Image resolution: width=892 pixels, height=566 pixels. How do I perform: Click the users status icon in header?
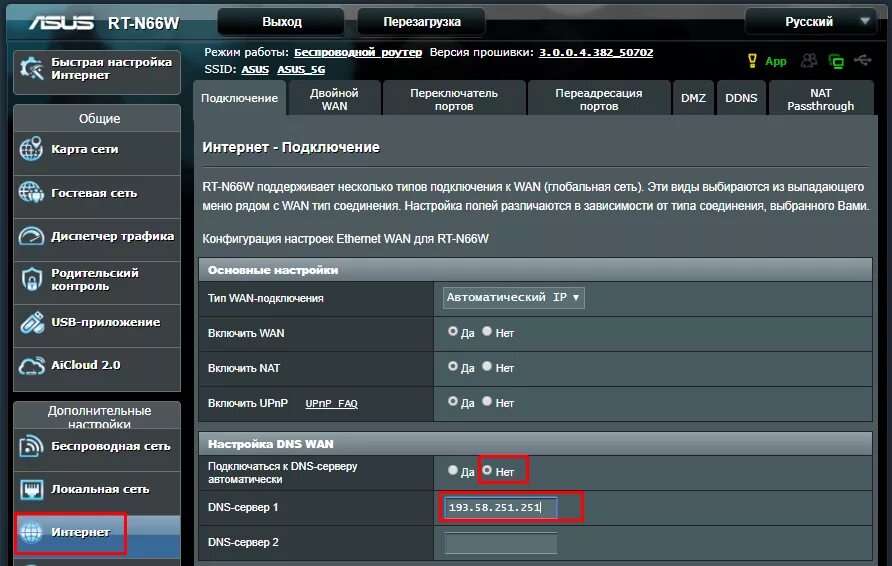click(x=809, y=60)
